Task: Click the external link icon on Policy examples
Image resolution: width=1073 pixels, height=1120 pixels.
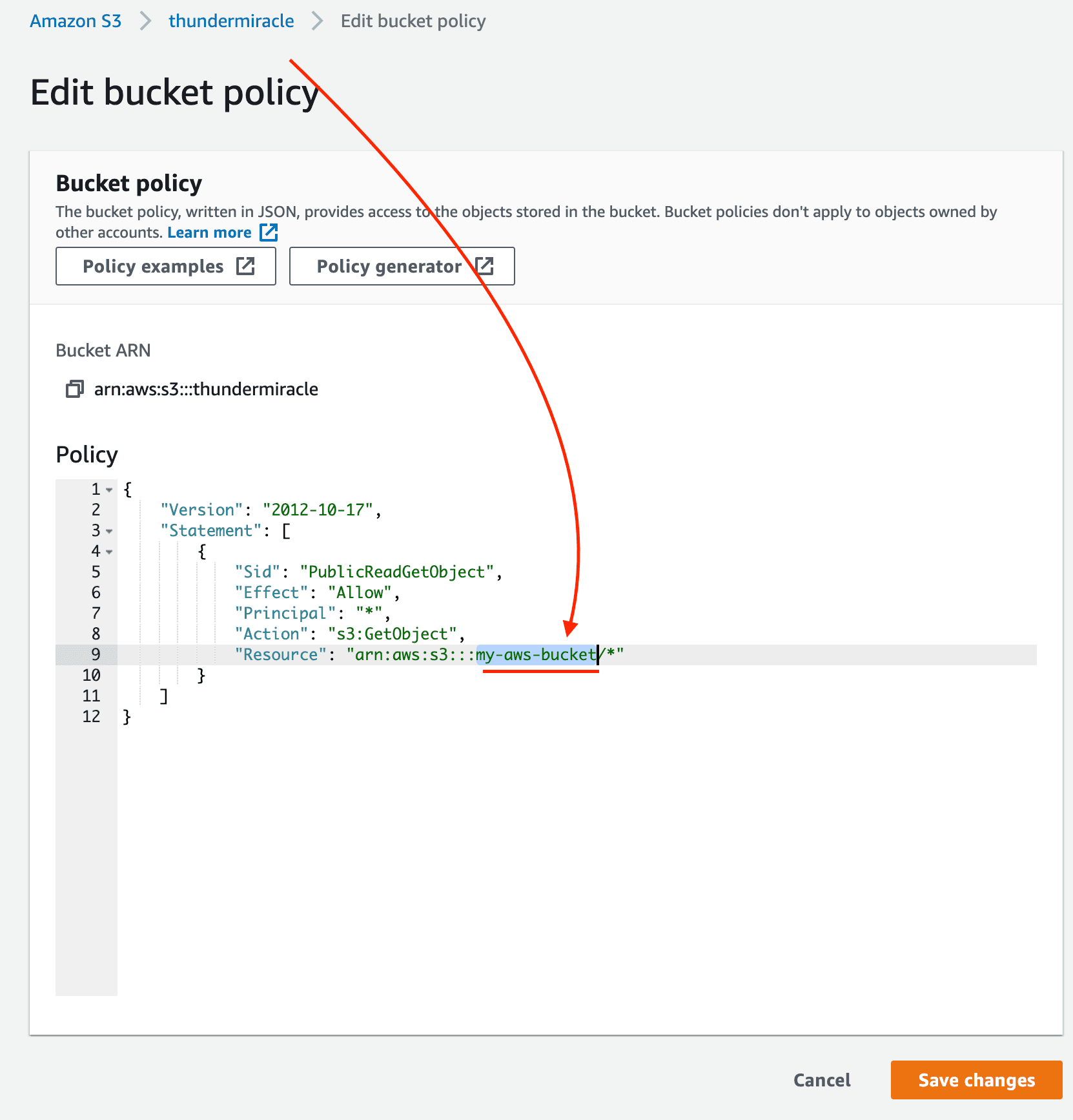Action: (245, 265)
